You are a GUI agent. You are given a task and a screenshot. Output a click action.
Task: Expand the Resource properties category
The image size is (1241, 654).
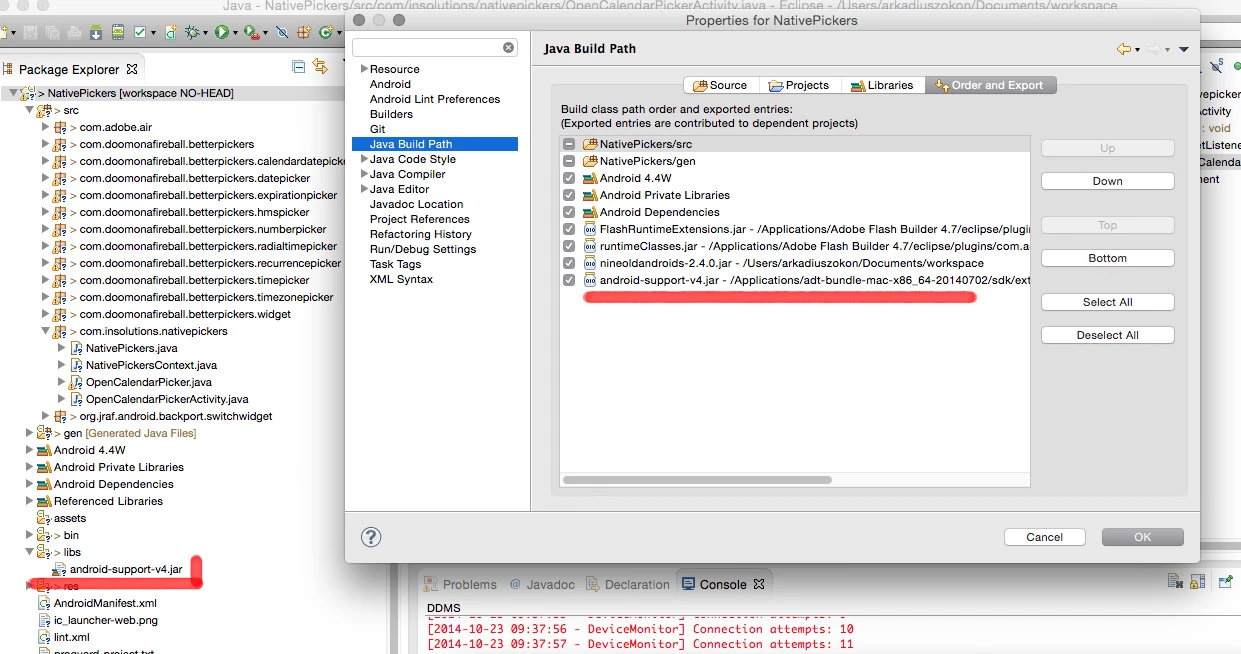(x=364, y=69)
